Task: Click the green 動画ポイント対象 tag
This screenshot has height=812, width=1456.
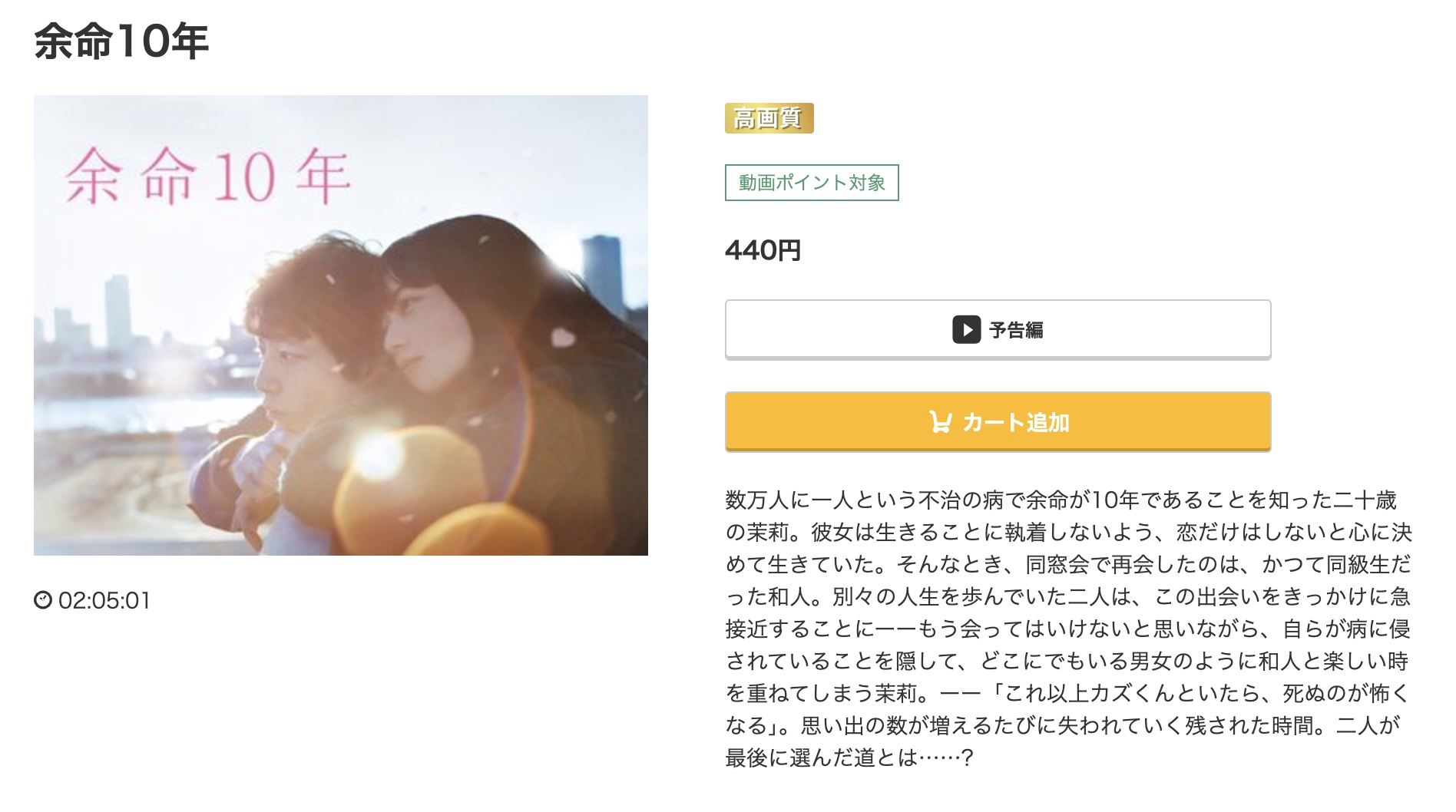Action: [812, 183]
